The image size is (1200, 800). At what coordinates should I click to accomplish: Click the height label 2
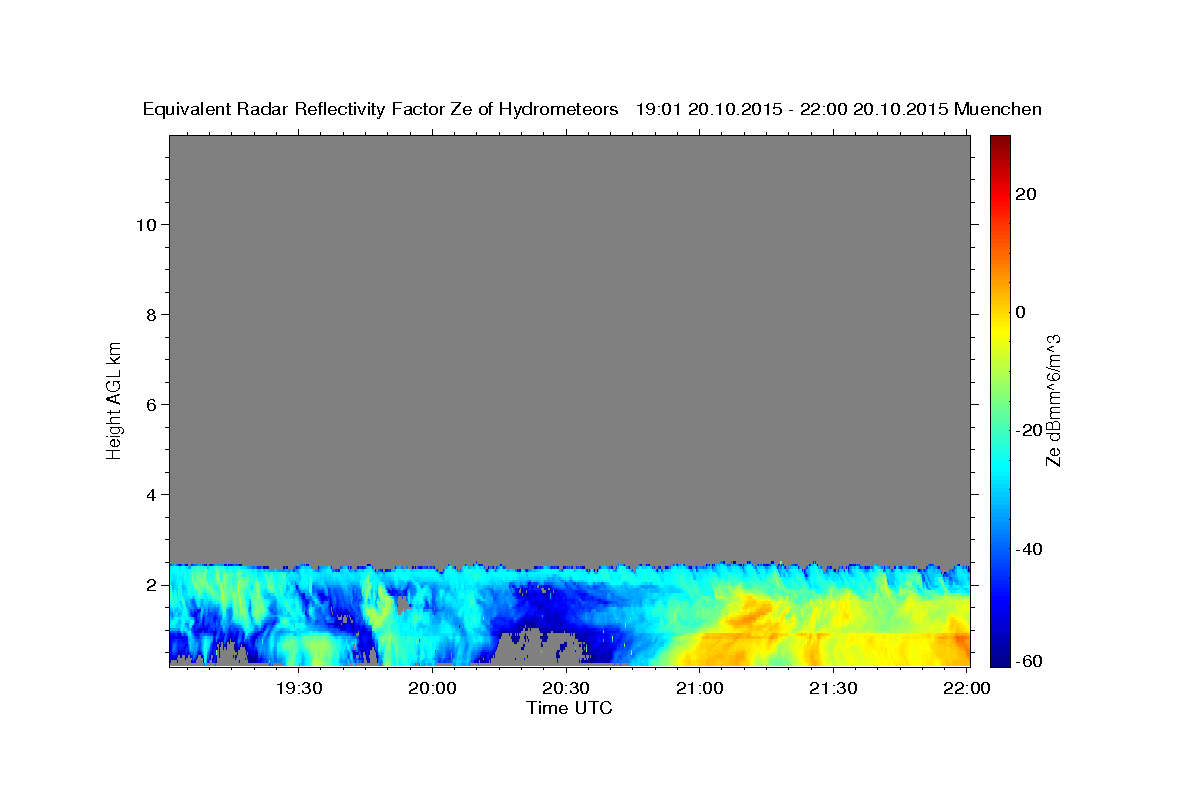coord(150,584)
